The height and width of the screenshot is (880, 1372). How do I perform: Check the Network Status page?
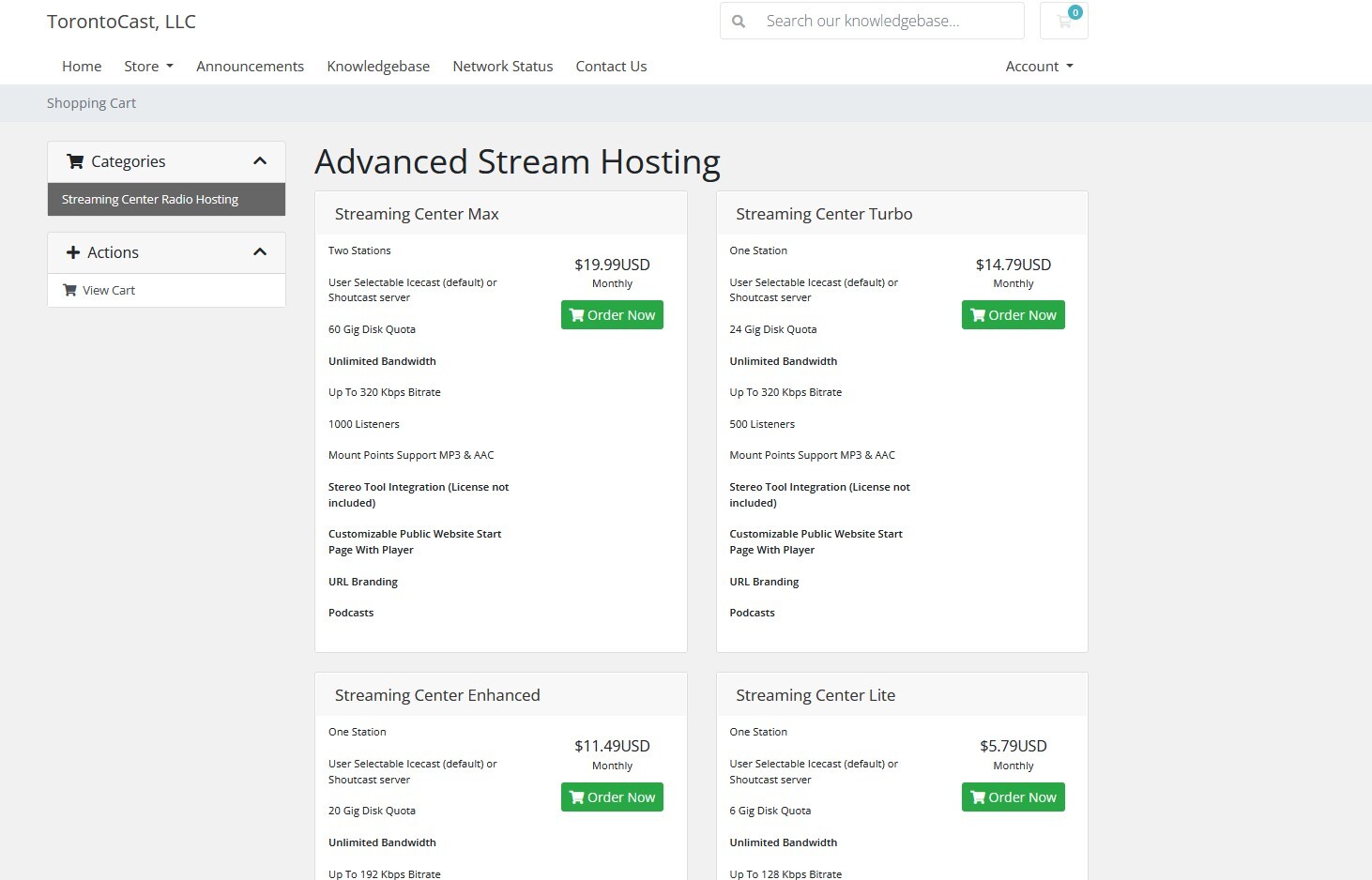(x=503, y=66)
